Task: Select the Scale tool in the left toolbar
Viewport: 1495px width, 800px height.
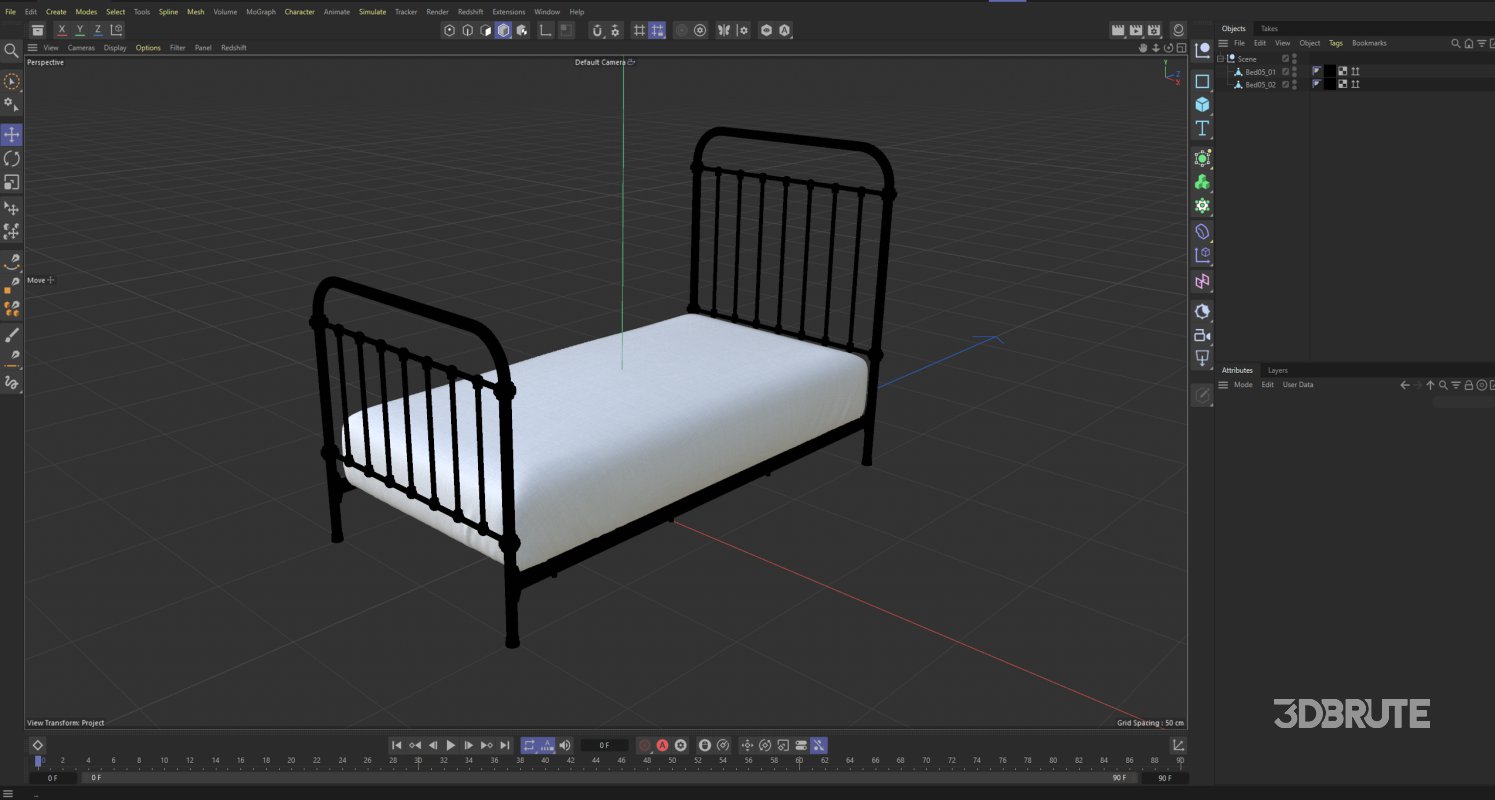Action: pos(11,181)
